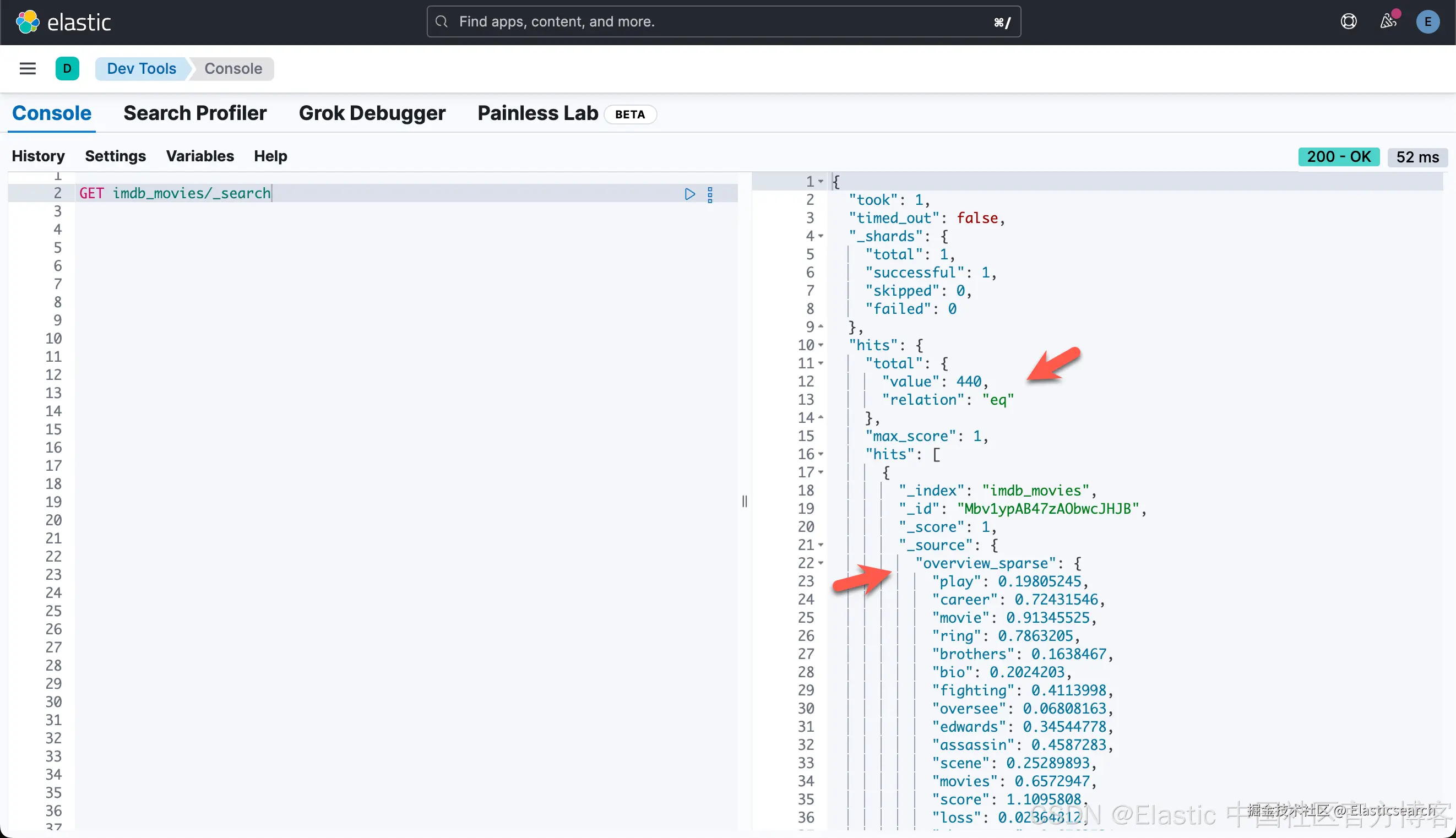
Task: Click the green D space avatar
Action: 67,68
